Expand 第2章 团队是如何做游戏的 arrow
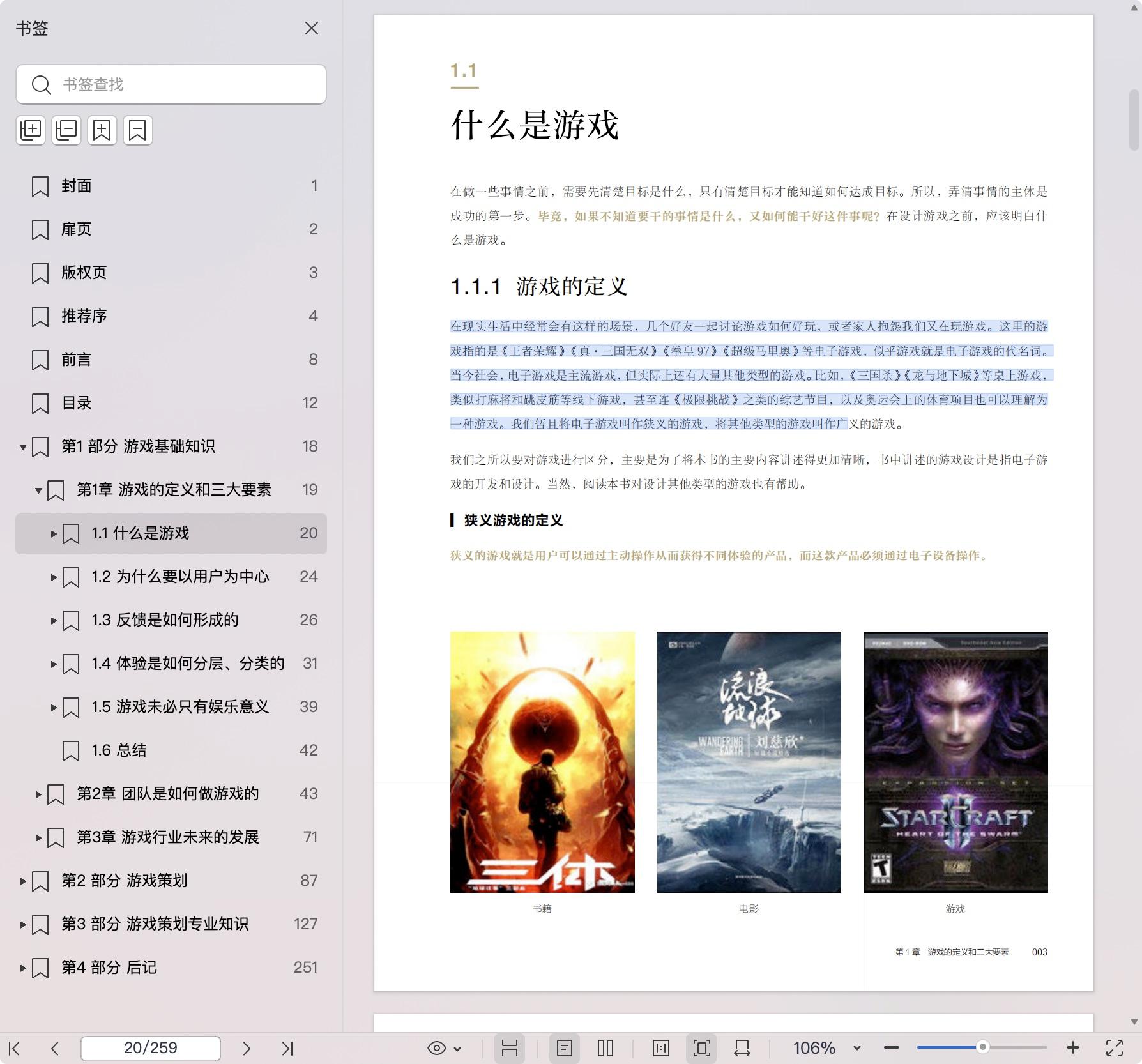Viewport: 1142px width, 1064px height. [38, 794]
